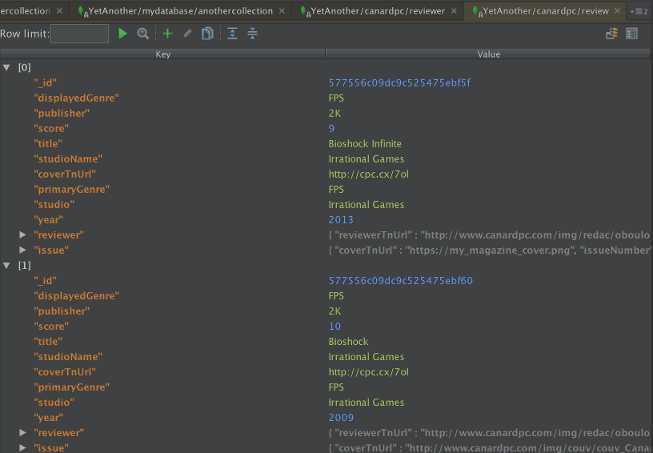Collapse the [0] document node
Screen dimensions: 653x453
pyautogui.click(x=7, y=67)
